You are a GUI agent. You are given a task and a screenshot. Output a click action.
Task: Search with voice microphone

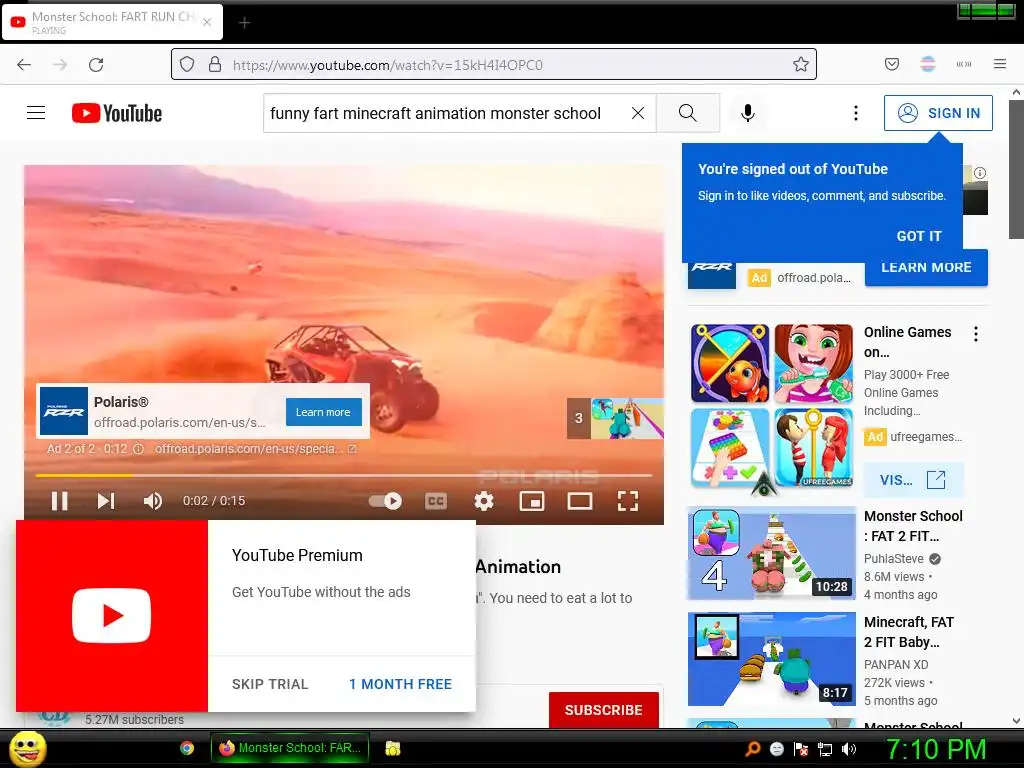(x=748, y=113)
